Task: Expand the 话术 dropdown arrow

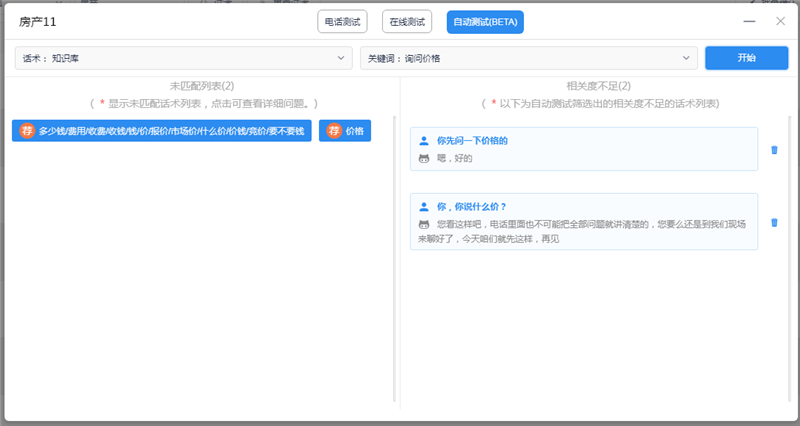Action: click(x=342, y=58)
